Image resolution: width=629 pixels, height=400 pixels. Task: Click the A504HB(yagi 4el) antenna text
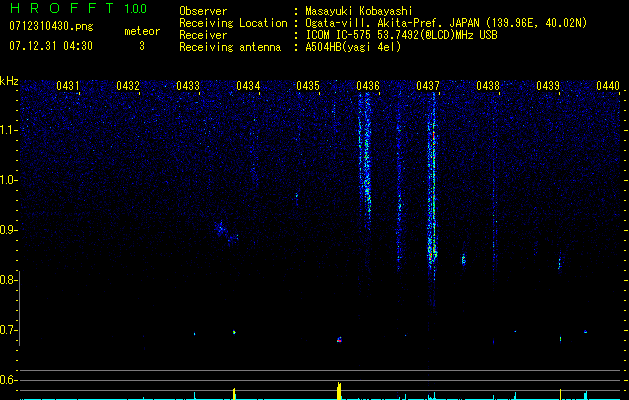[x=353, y=47]
